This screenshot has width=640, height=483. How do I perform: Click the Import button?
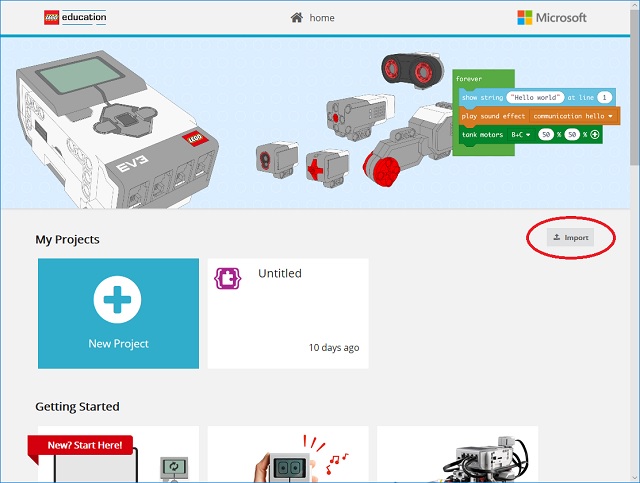pos(571,237)
